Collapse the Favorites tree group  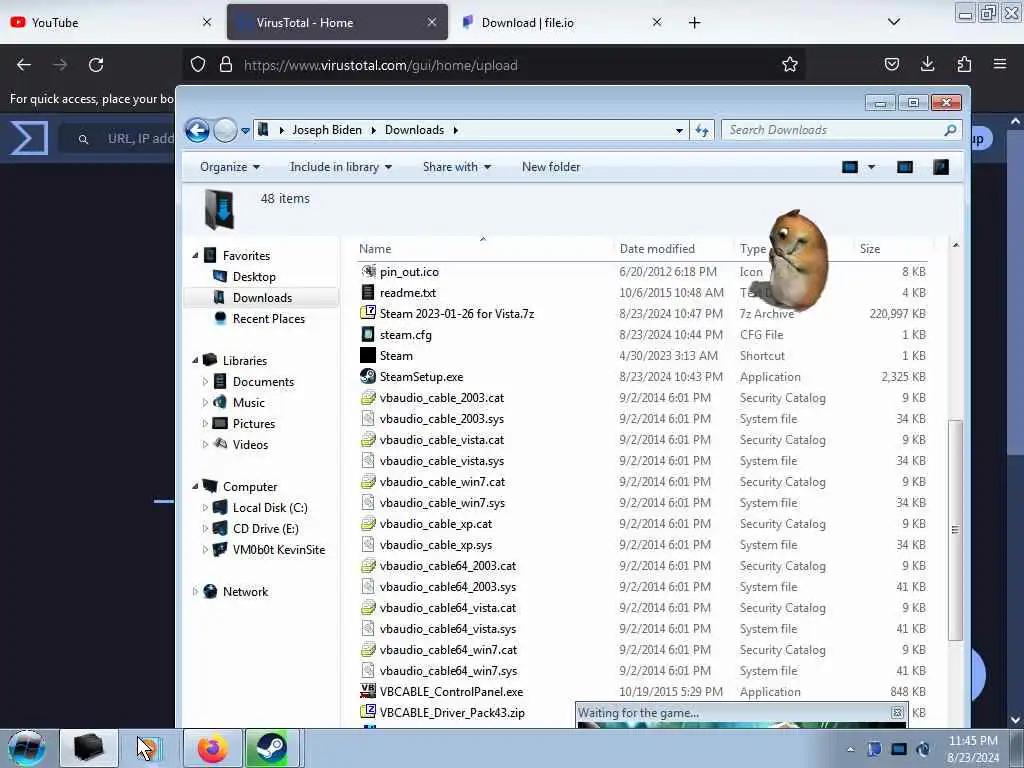click(195, 255)
